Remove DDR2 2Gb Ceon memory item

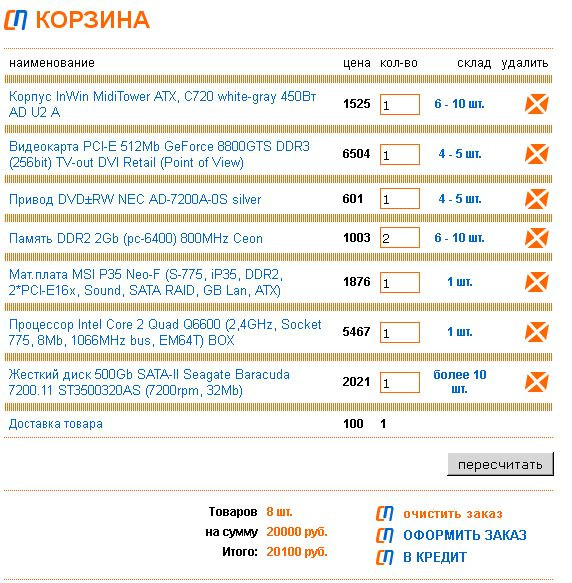click(536, 238)
